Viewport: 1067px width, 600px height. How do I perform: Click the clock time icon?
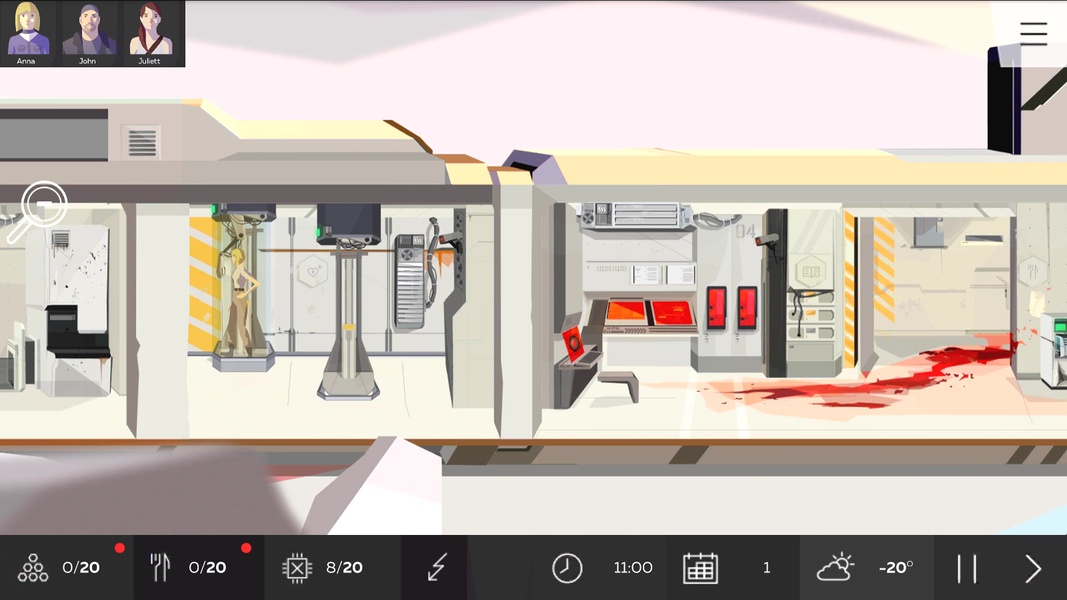click(x=567, y=568)
